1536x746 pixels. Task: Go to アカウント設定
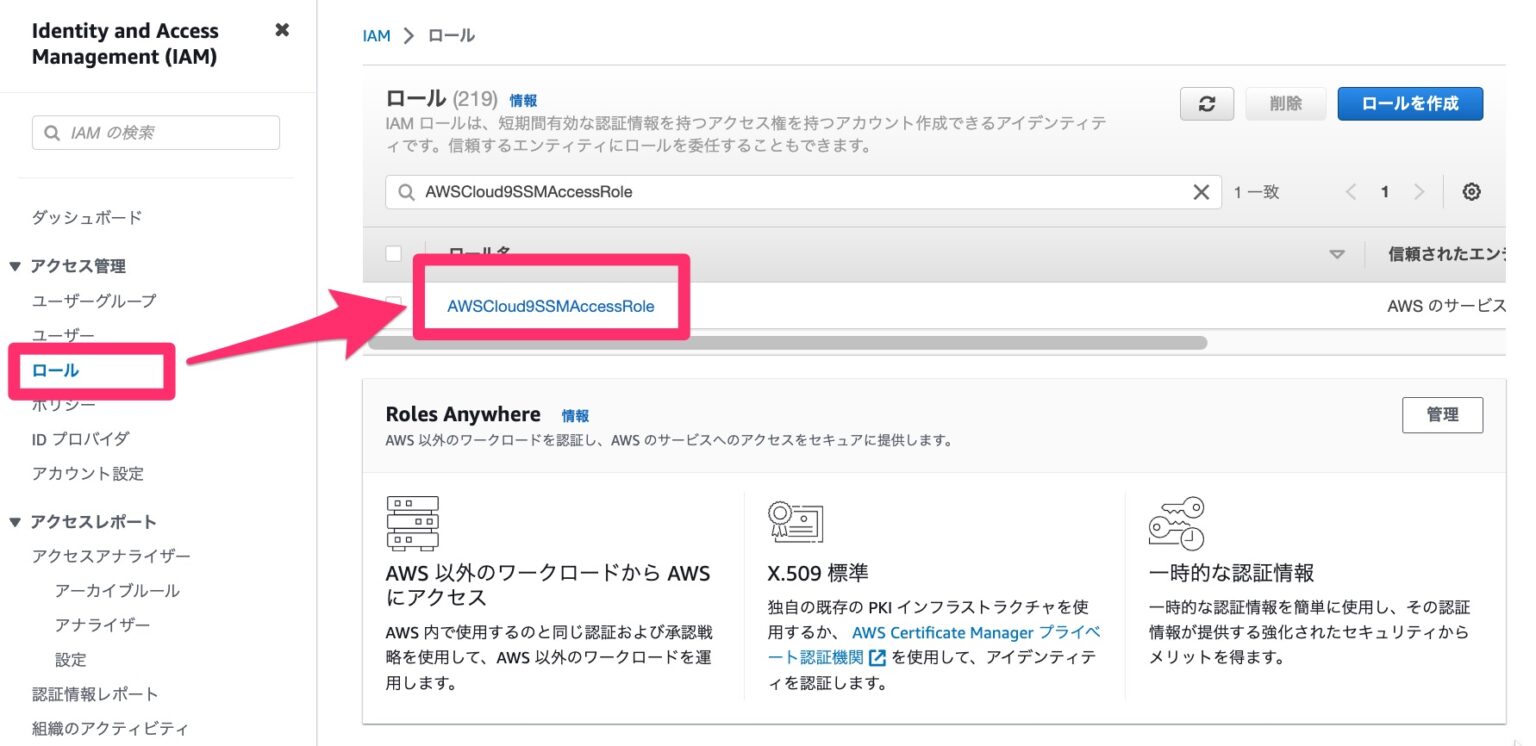point(88,473)
